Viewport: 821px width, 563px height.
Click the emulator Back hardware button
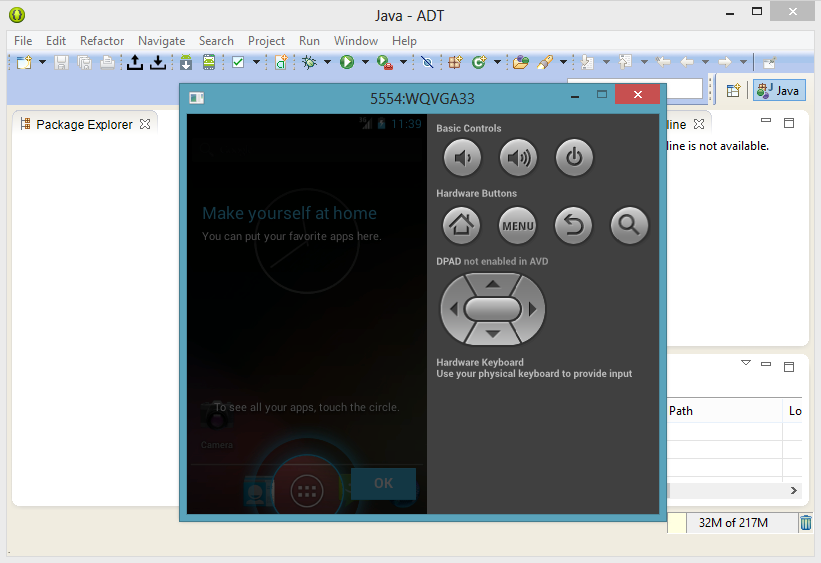click(x=573, y=226)
